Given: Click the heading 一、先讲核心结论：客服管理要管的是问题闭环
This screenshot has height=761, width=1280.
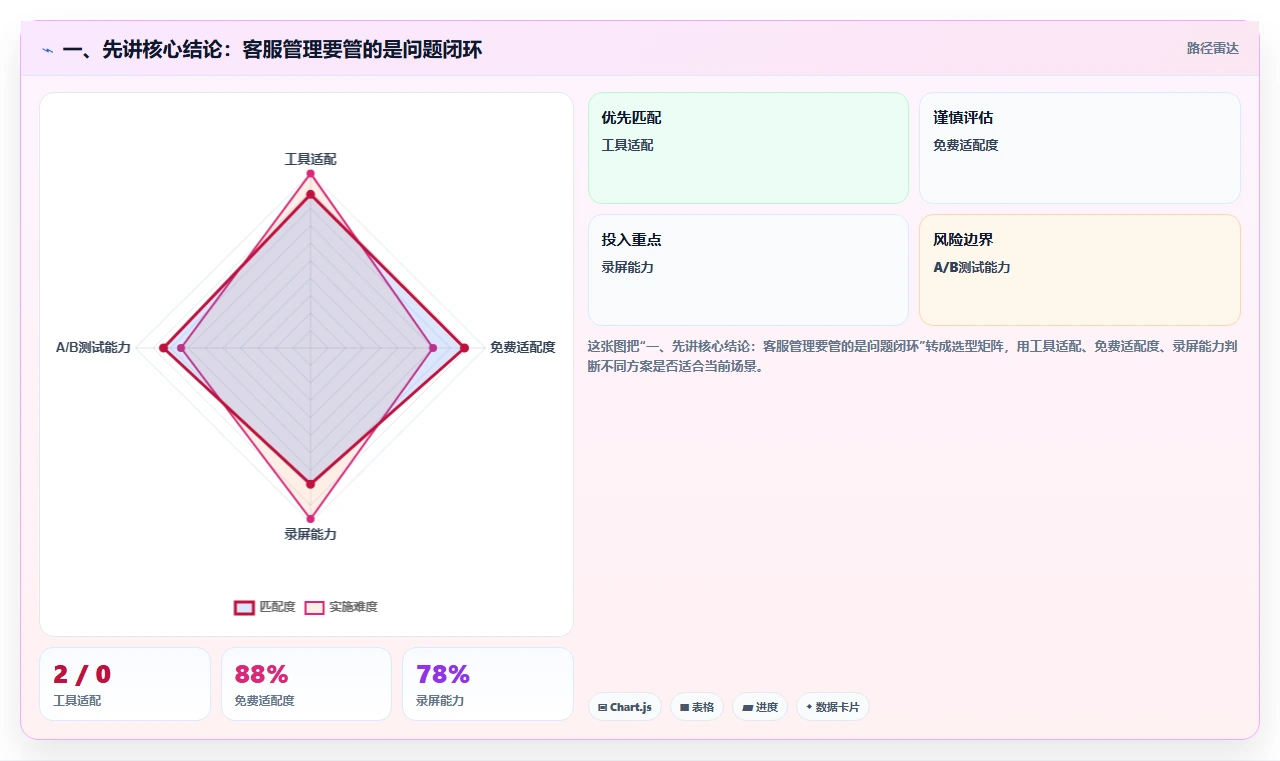Looking at the screenshot, I should (x=272, y=49).
